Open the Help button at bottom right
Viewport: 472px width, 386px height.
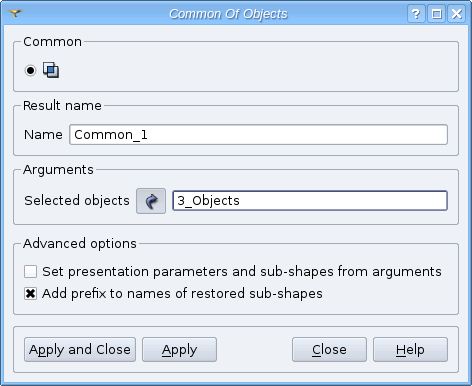(410, 350)
